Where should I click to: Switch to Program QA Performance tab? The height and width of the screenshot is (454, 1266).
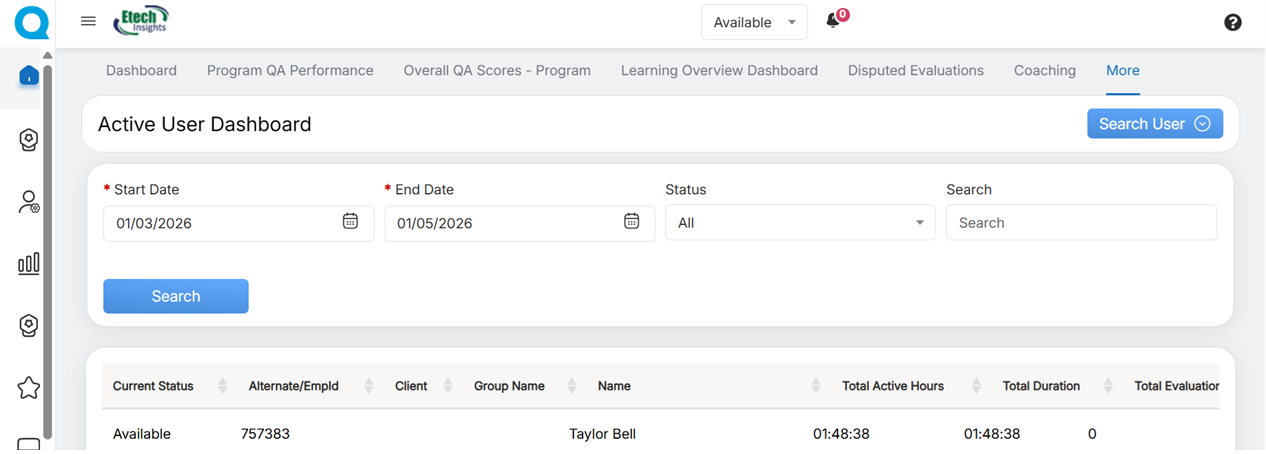click(x=290, y=71)
